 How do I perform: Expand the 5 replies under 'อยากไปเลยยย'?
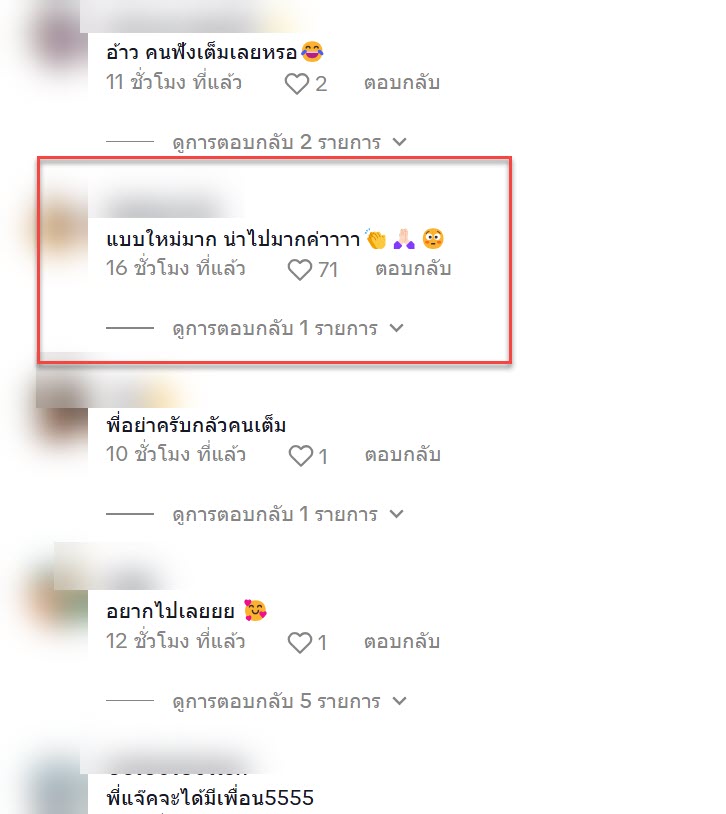coord(276,701)
